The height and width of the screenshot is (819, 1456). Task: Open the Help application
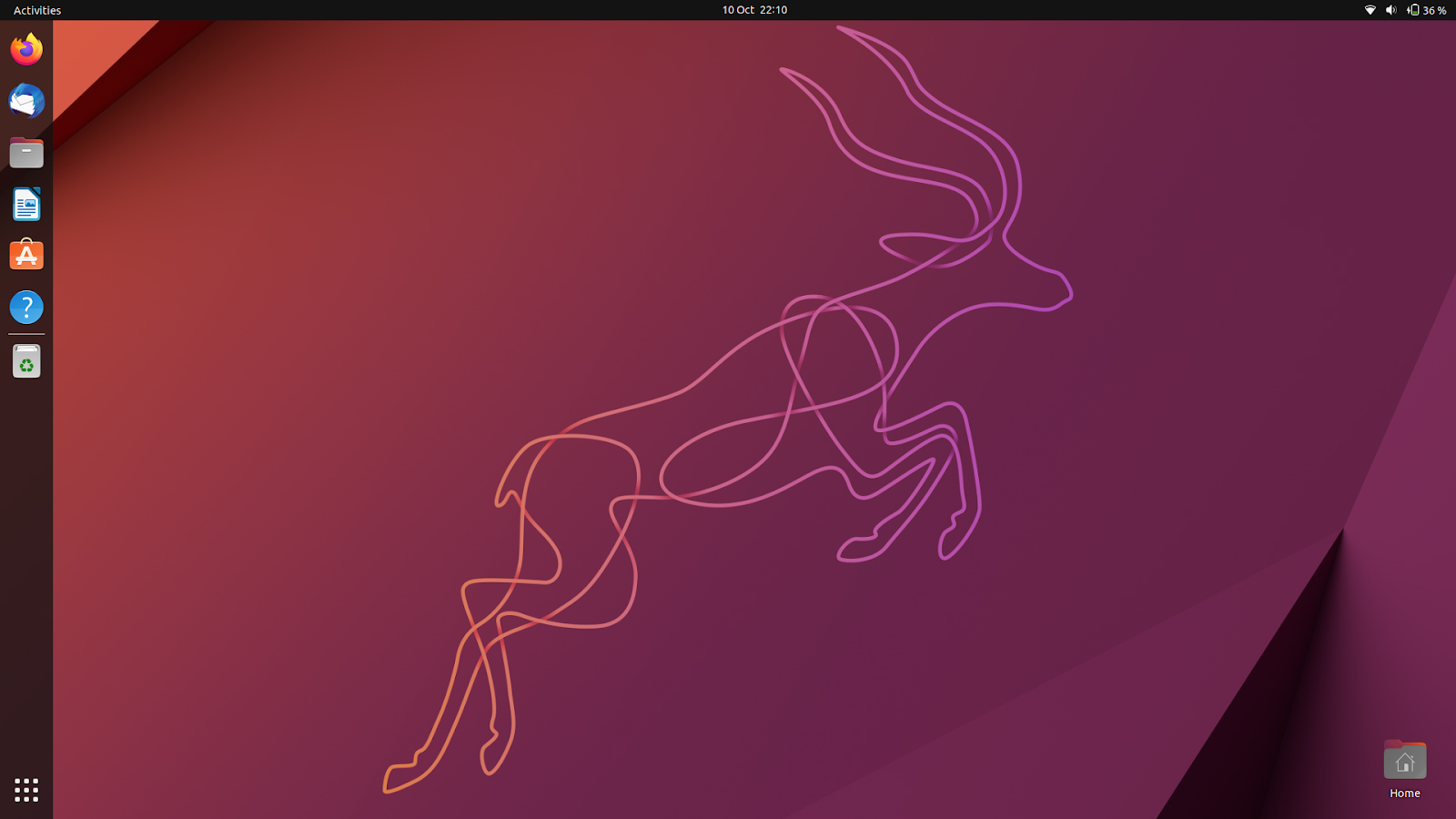[25, 308]
